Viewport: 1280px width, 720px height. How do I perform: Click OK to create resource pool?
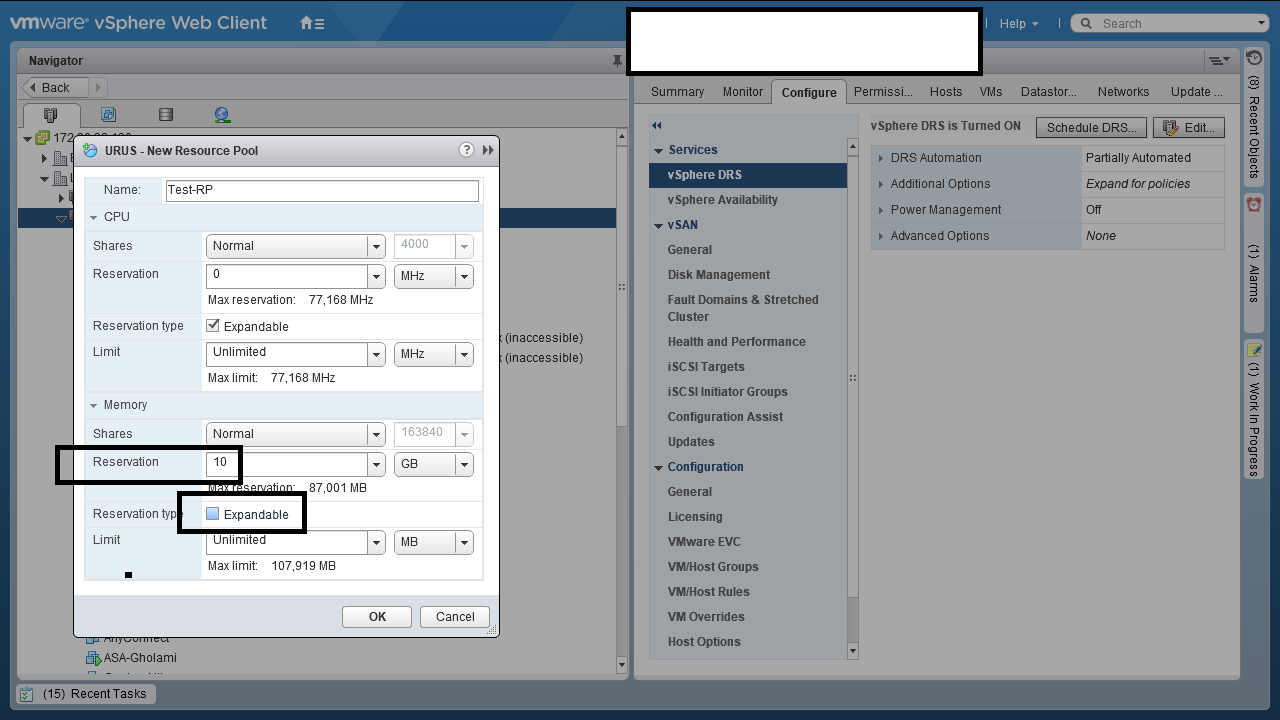click(377, 617)
